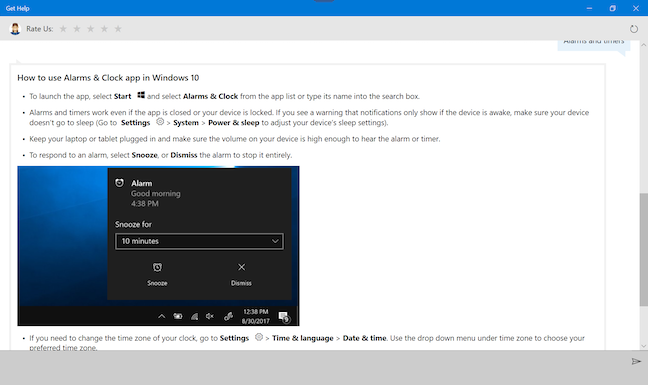Click the battery icon in the pictured taskbar

pos(178,316)
